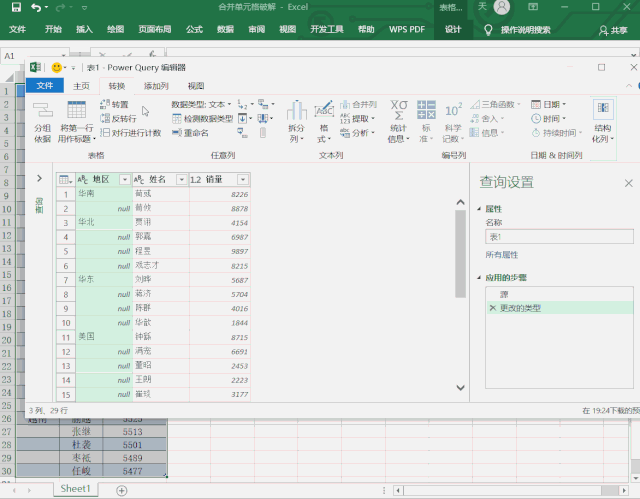Screen dimensions: 640x499
Task: Click Detect data type button
Action: point(202,119)
